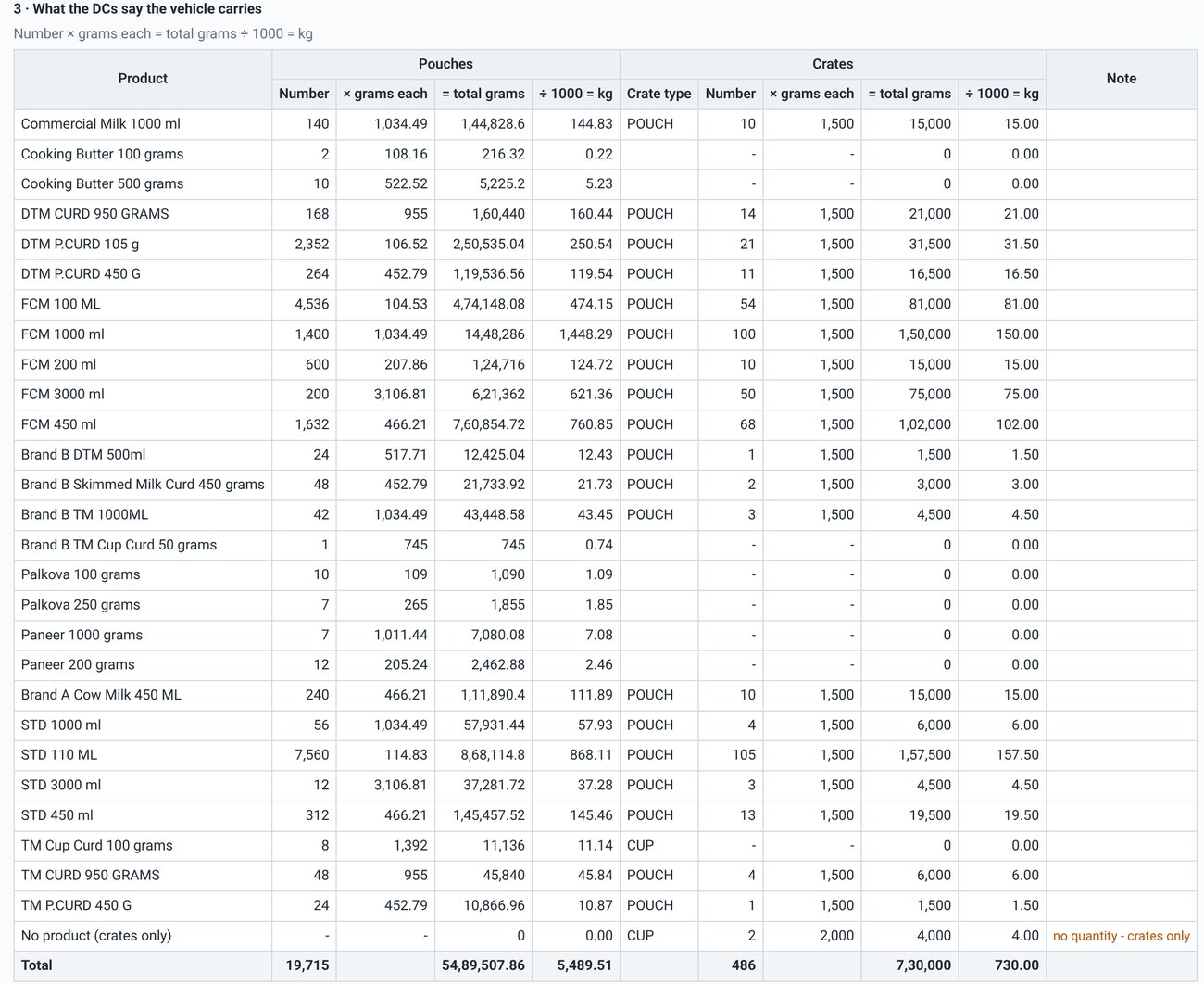Image resolution: width=1204 pixels, height=984 pixels.
Task: Click crate grams each 2,000 in crates-only row
Action: pos(836,936)
